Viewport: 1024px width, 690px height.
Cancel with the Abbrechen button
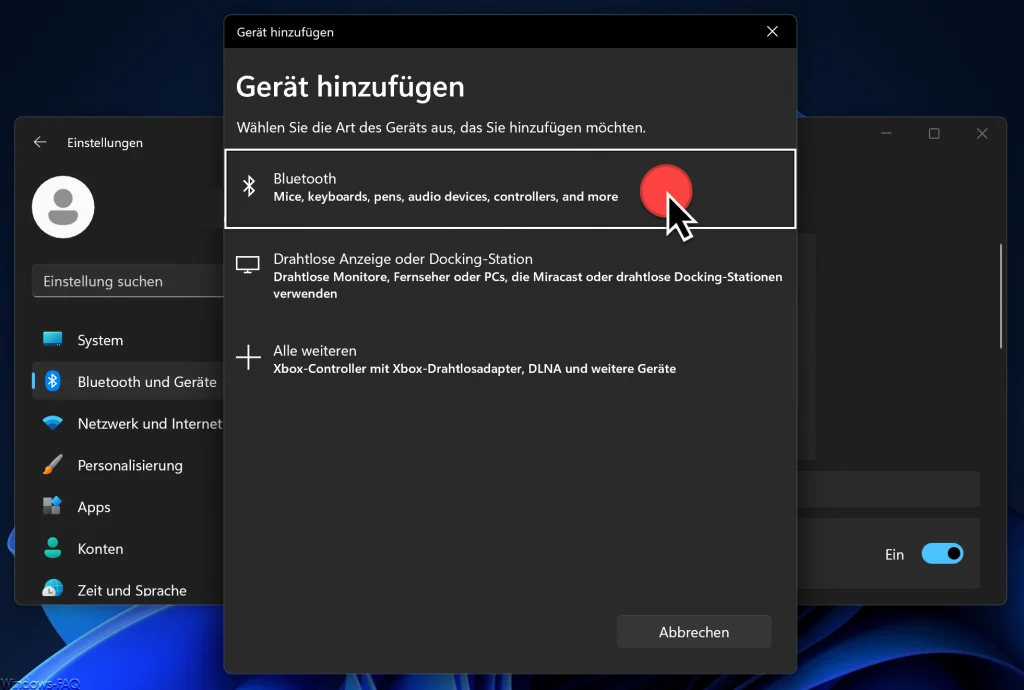click(x=694, y=632)
